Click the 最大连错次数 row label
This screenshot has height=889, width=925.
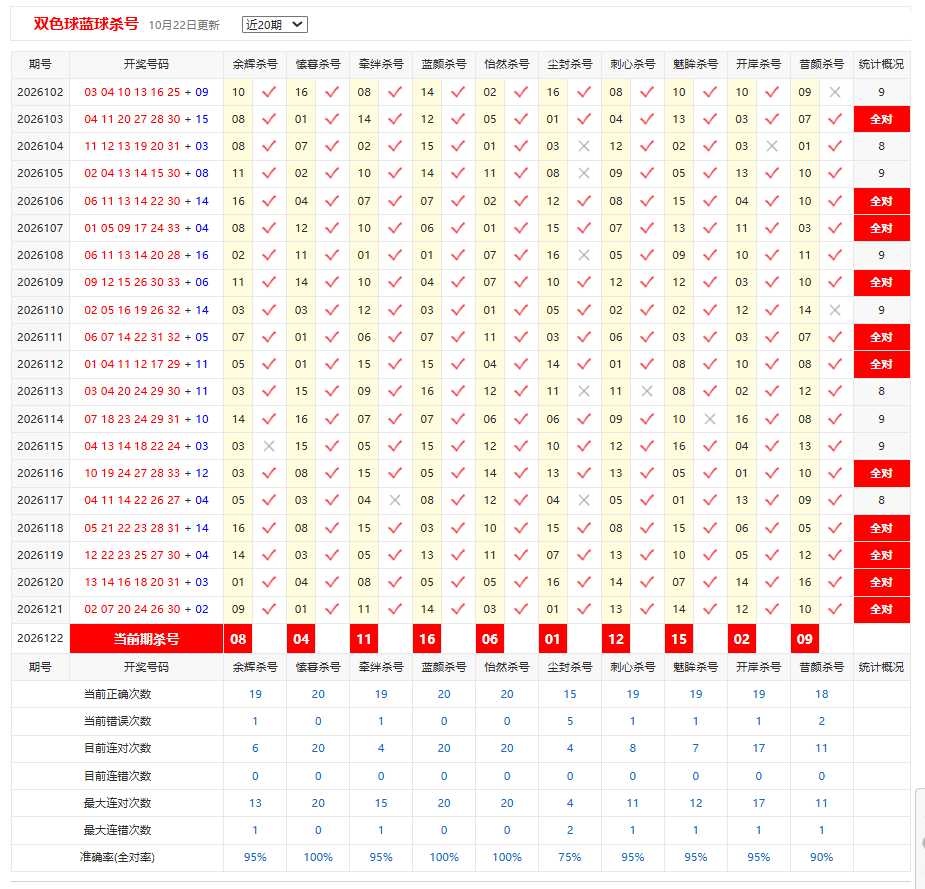coord(117,830)
